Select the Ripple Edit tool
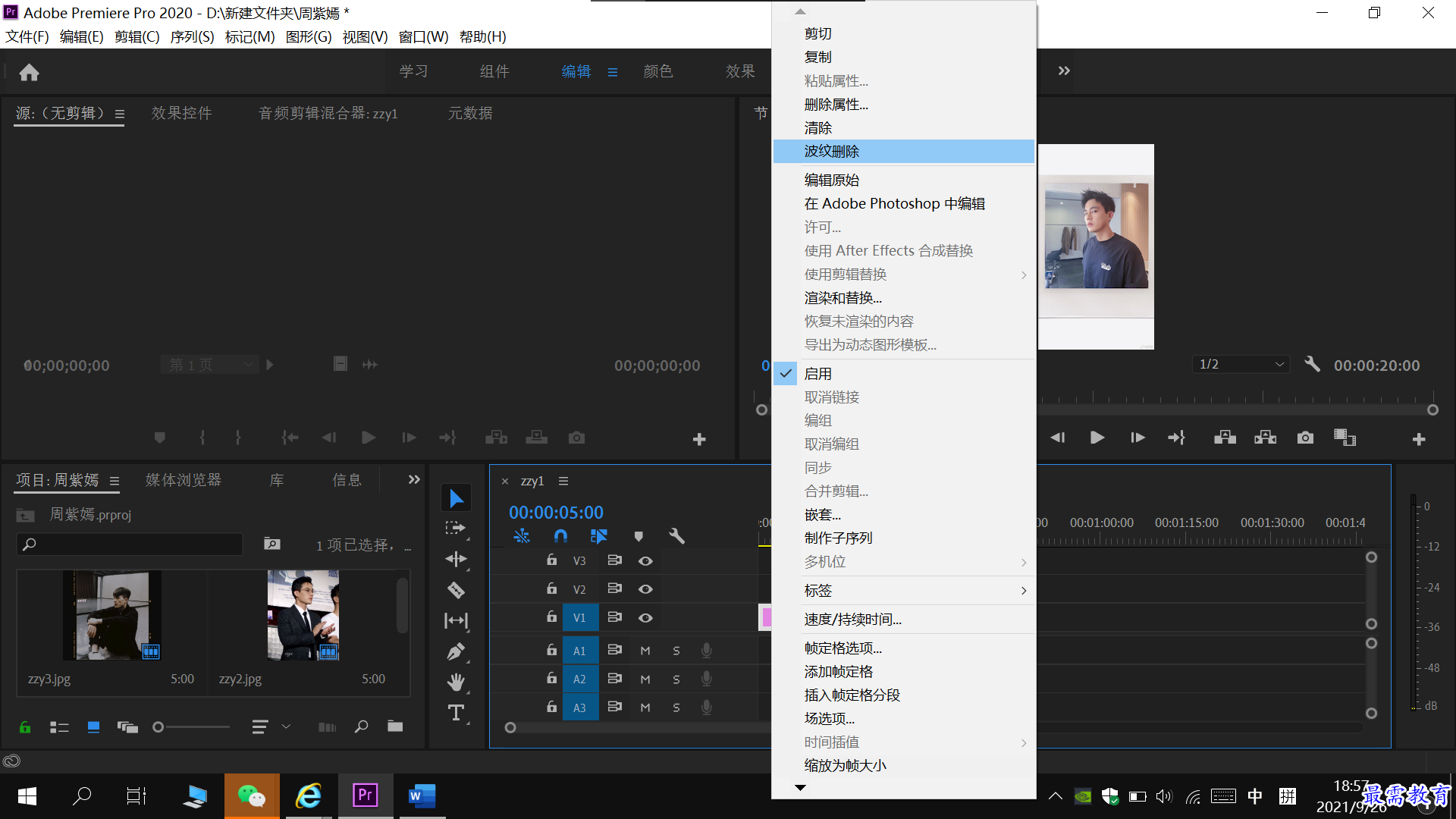 (456, 559)
